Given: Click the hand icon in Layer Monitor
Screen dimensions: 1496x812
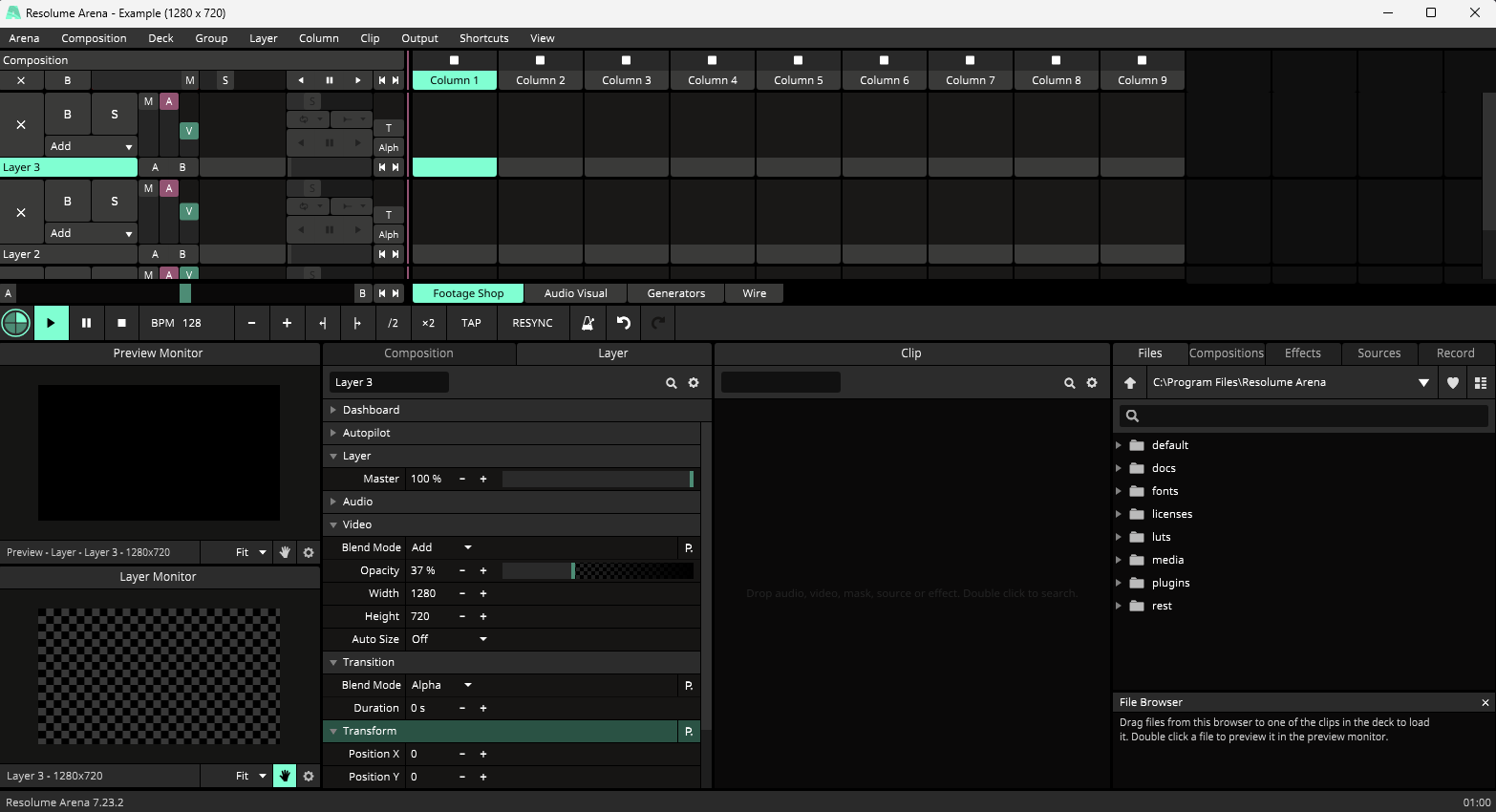Looking at the screenshot, I should (285, 776).
